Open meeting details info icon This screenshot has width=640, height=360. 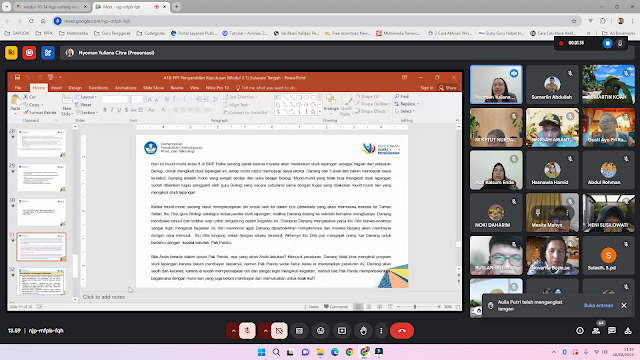click(x=580, y=331)
